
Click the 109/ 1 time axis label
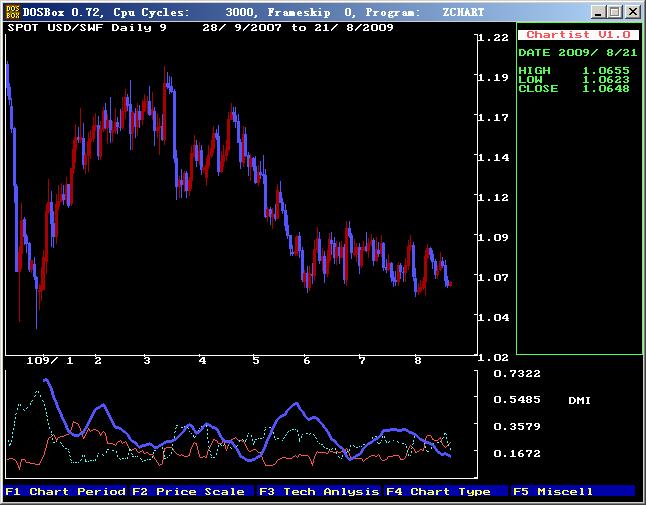50,361
